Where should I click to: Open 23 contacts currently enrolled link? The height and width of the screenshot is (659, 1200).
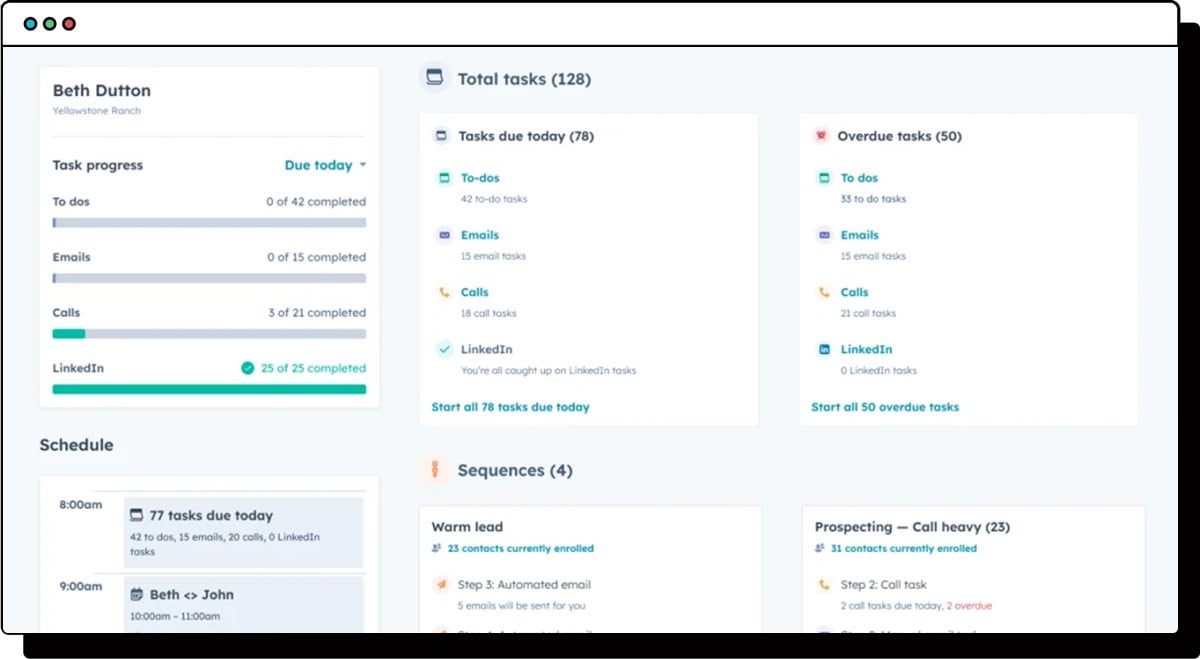tap(520, 548)
